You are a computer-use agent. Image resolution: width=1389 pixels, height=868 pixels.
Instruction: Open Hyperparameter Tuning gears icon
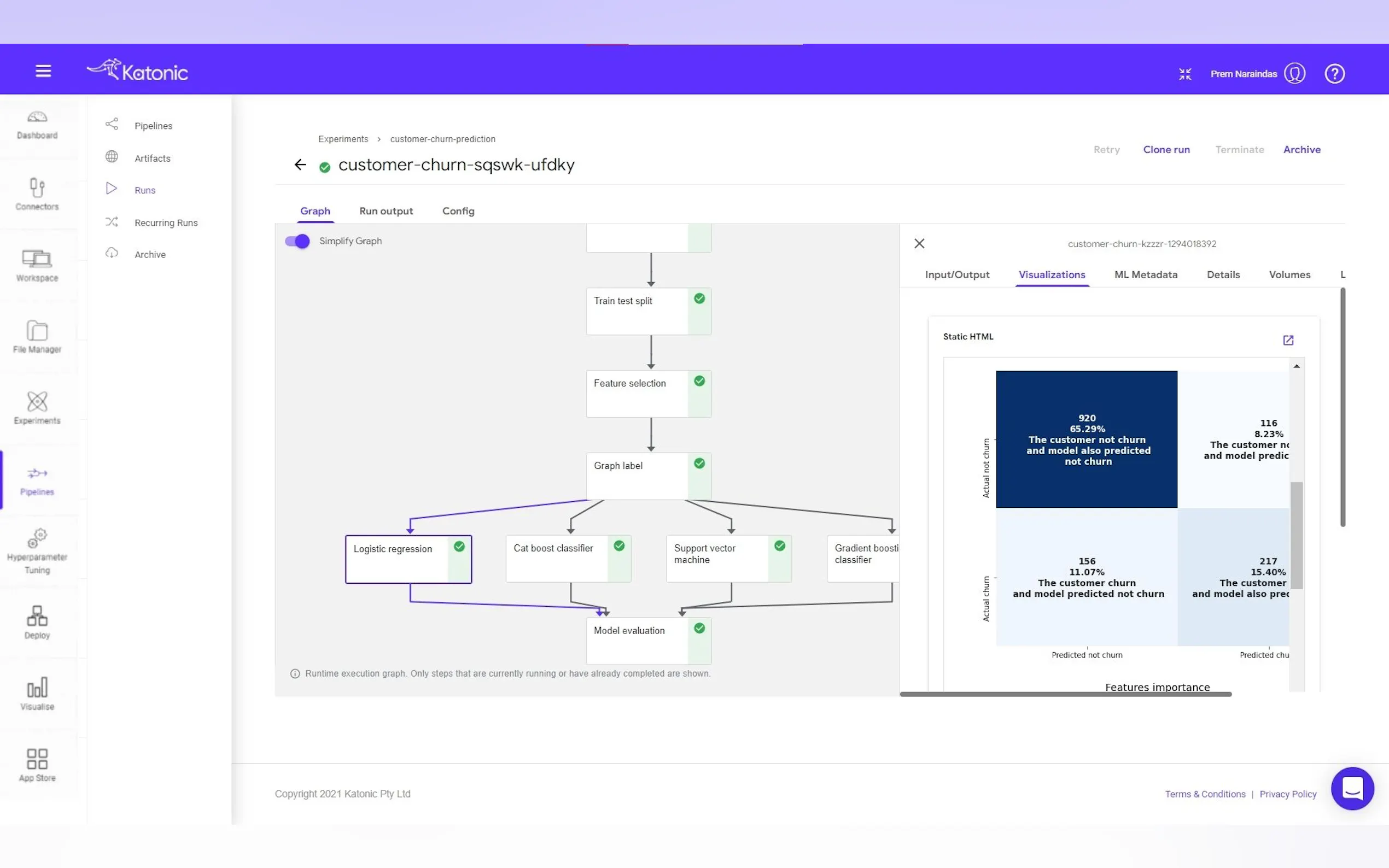[37, 538]
